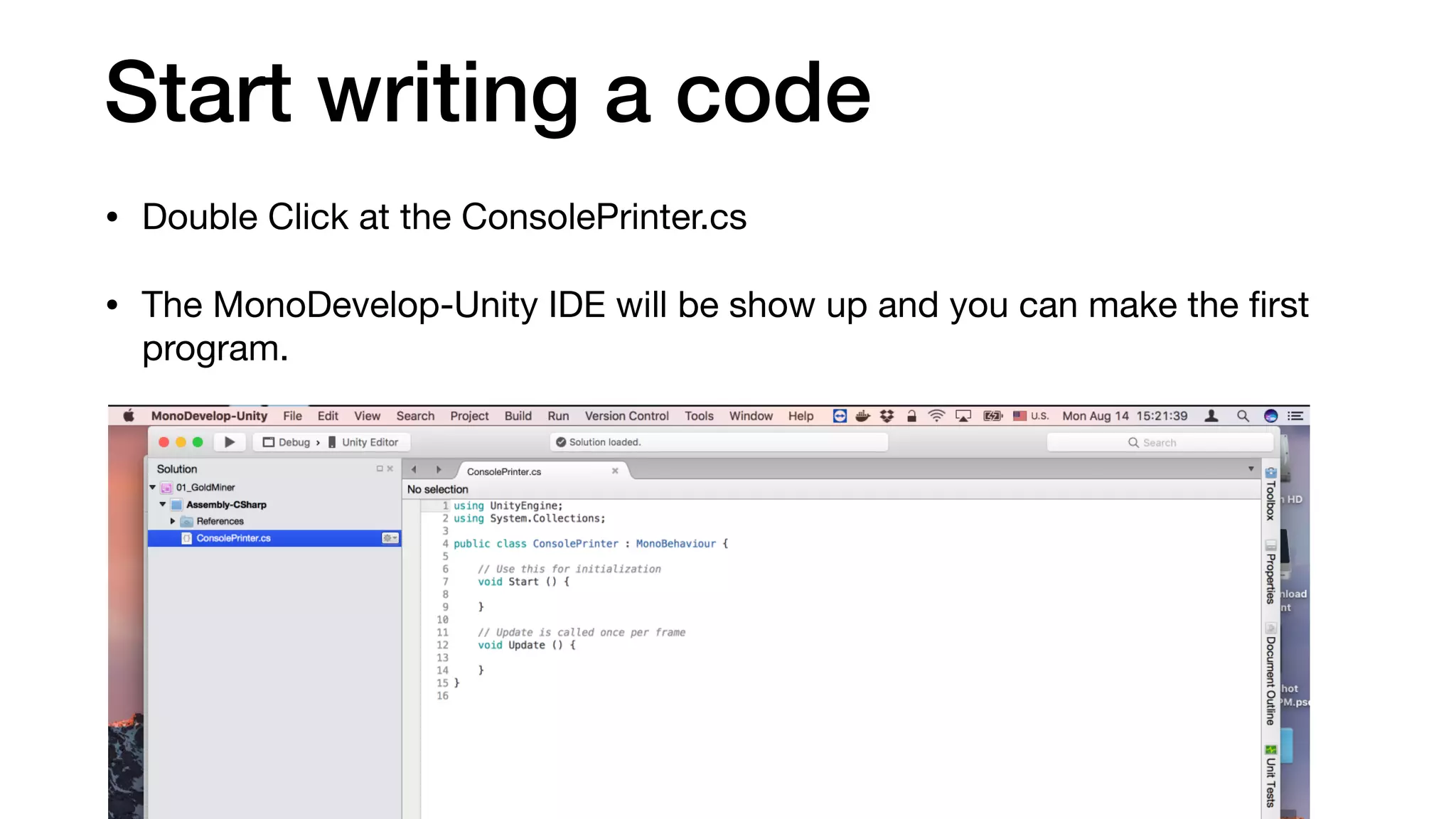Open the U.S. input source menu
Screen dimensions: 1456x819
click(1031, 416)
